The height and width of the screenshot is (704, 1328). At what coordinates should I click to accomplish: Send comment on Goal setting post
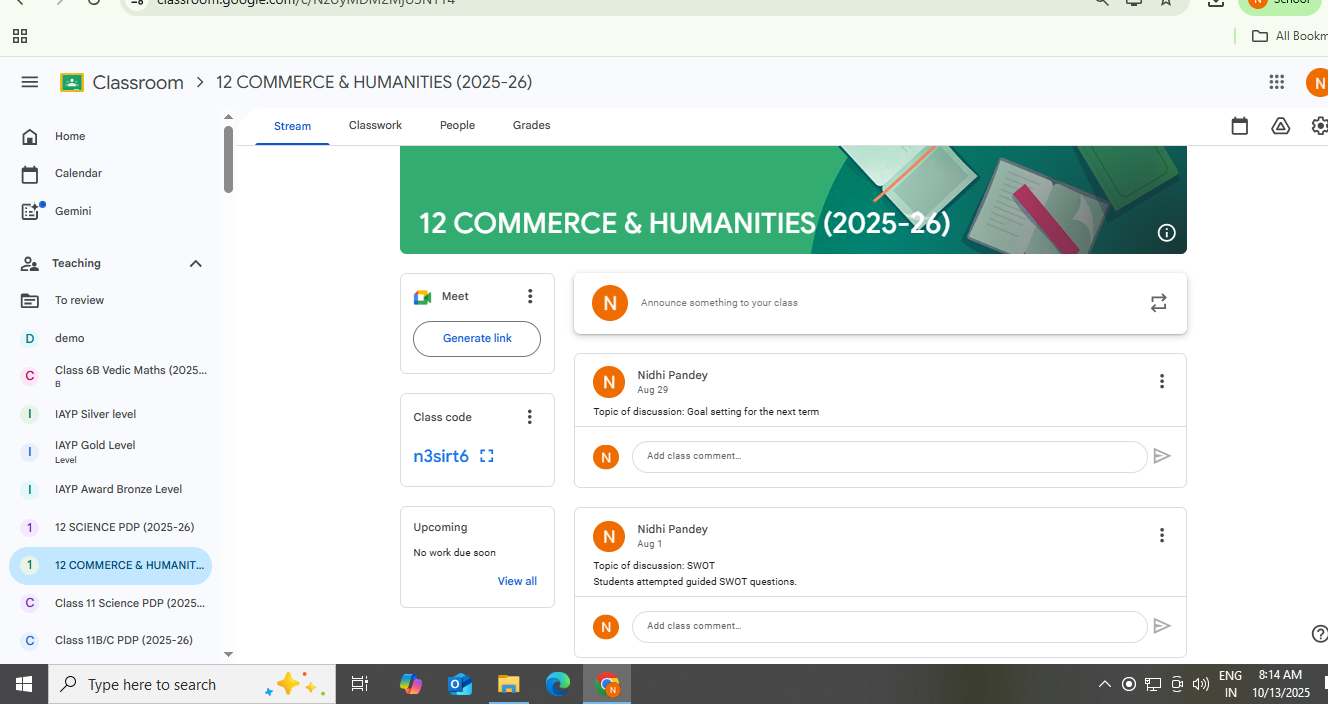(1161, 456)
